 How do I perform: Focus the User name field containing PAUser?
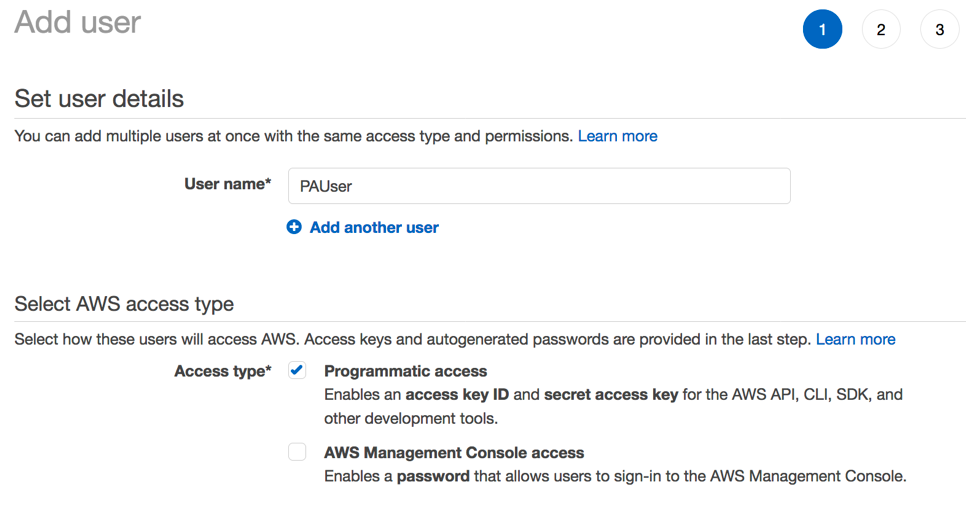tap(539, 186)
